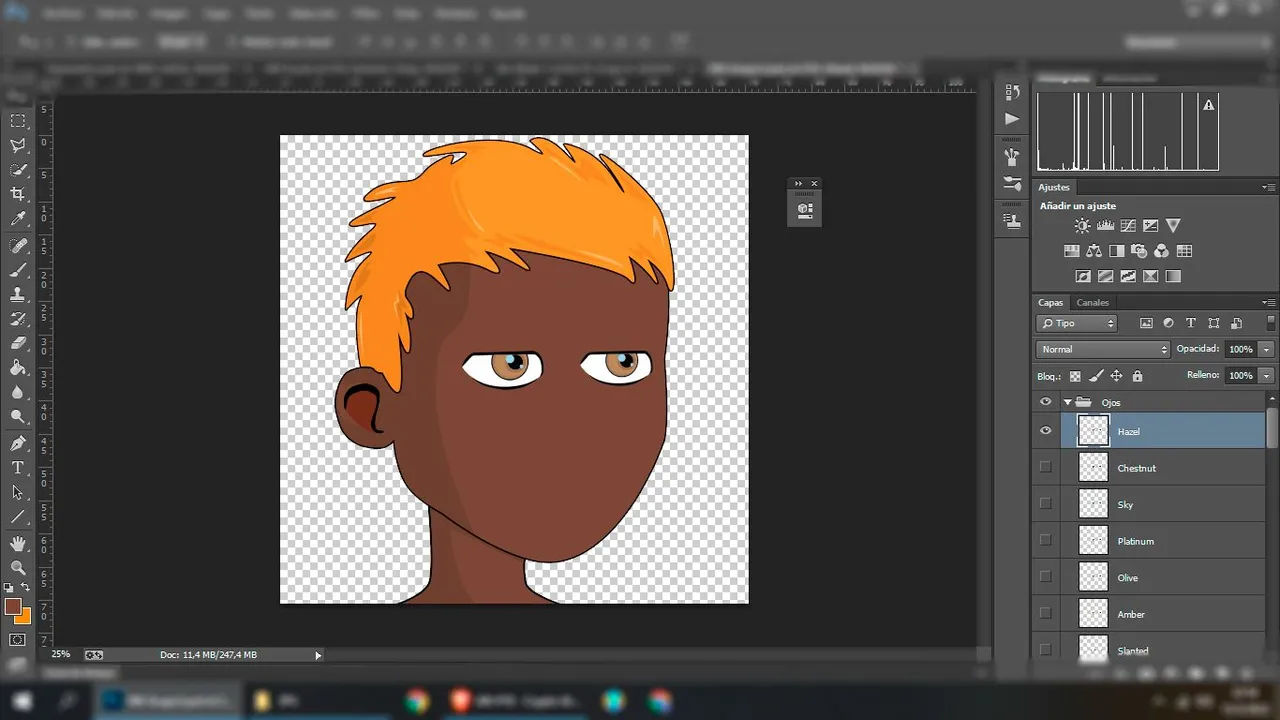Select the Clone Stamp tool
The width and height of the screenshot is (1280, 720).
pos(18,295)
